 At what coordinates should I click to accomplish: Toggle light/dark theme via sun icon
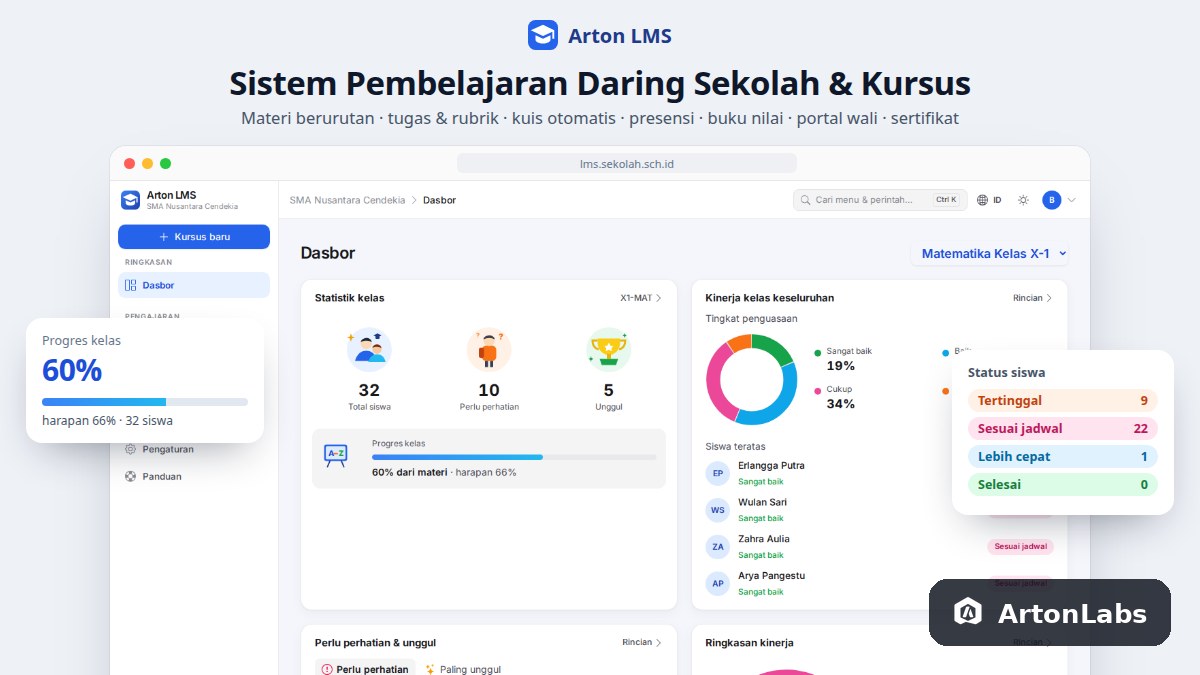[1023, 200]
